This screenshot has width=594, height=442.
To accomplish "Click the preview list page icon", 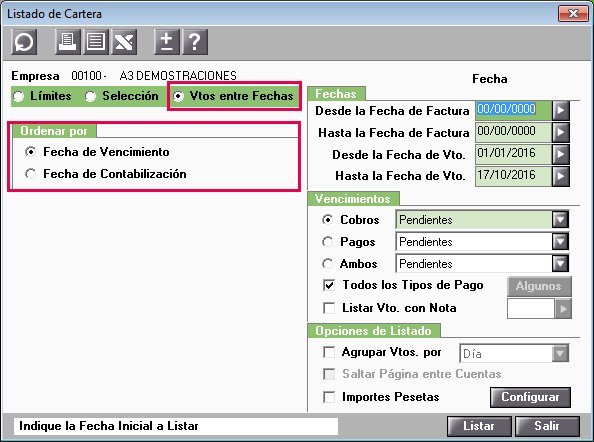I will (96, 42).
